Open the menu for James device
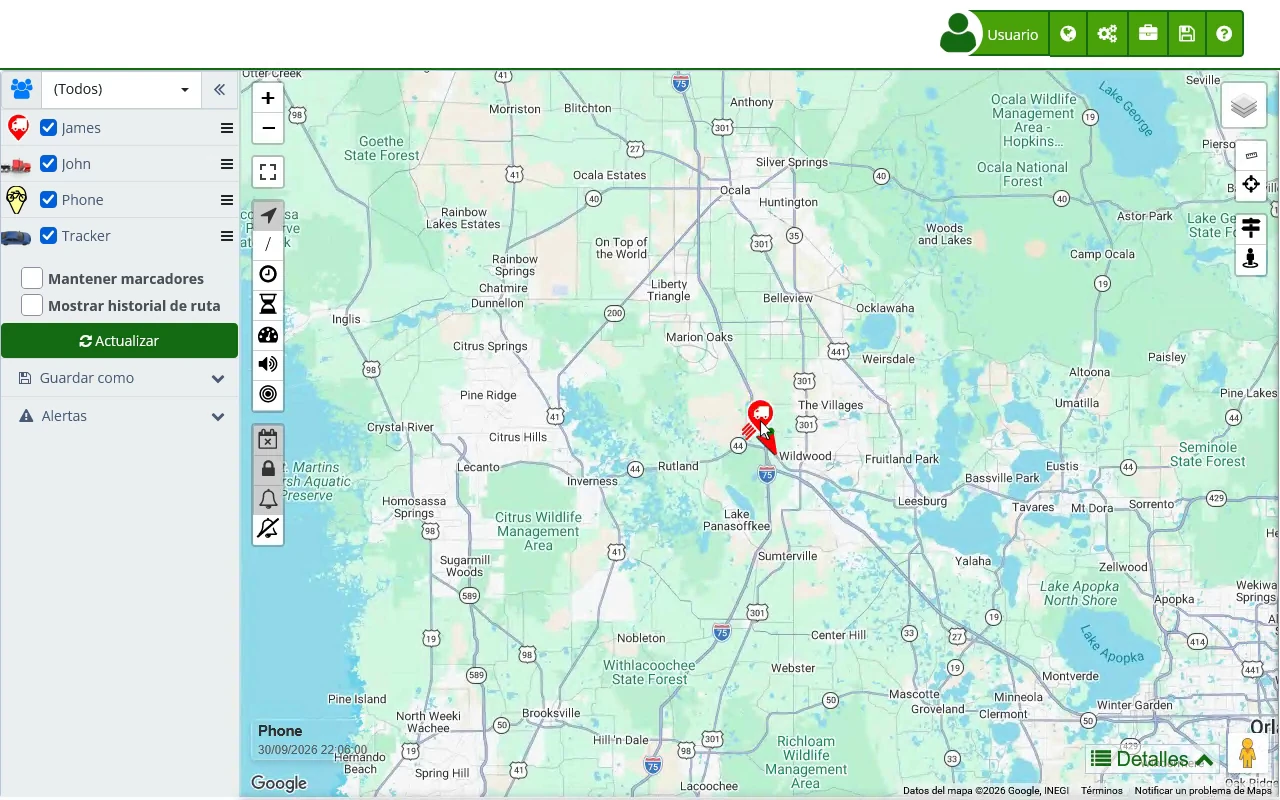The width and height of the screenshot is (1280, 800). click(x=227, y=128)
